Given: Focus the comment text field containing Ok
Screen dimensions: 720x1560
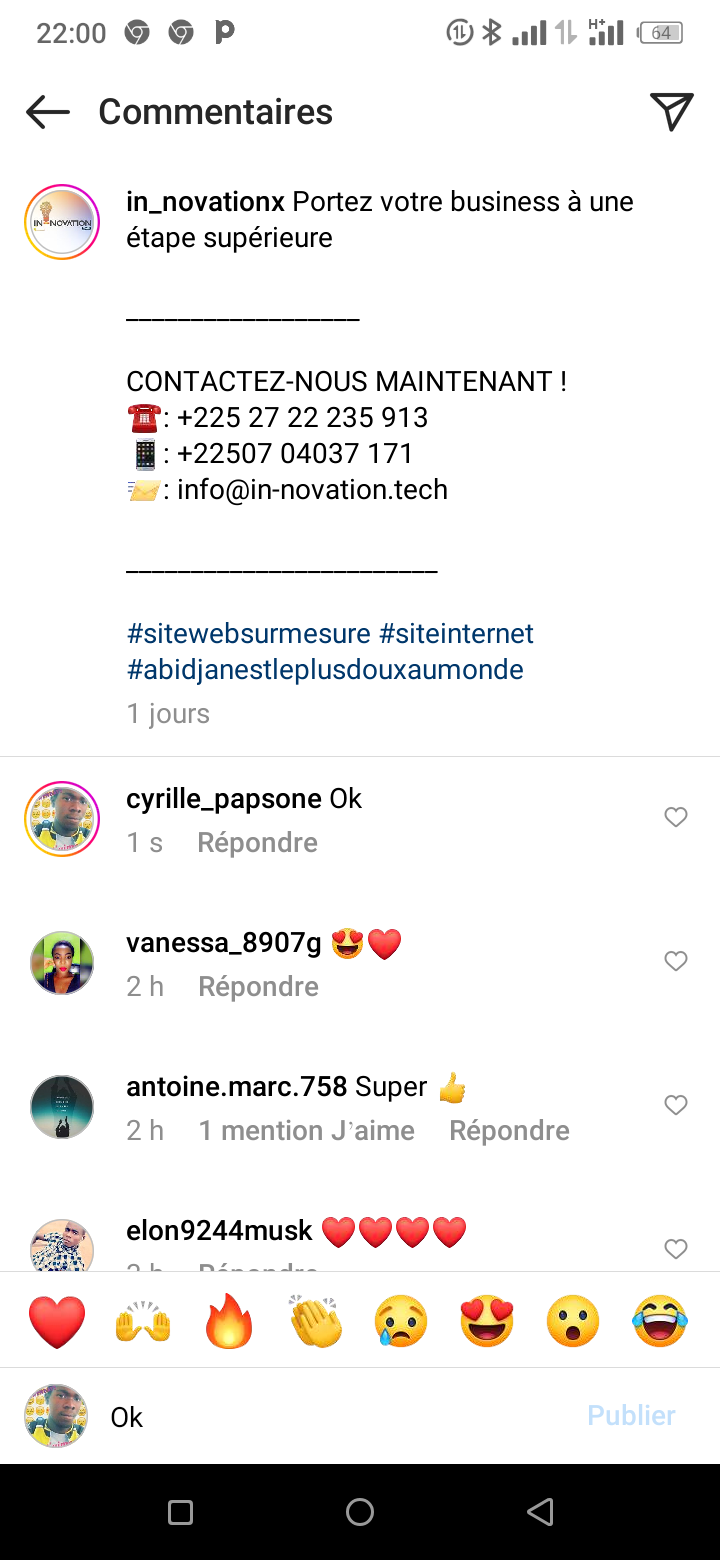Looking at the screenshot, I should 340,1417.
